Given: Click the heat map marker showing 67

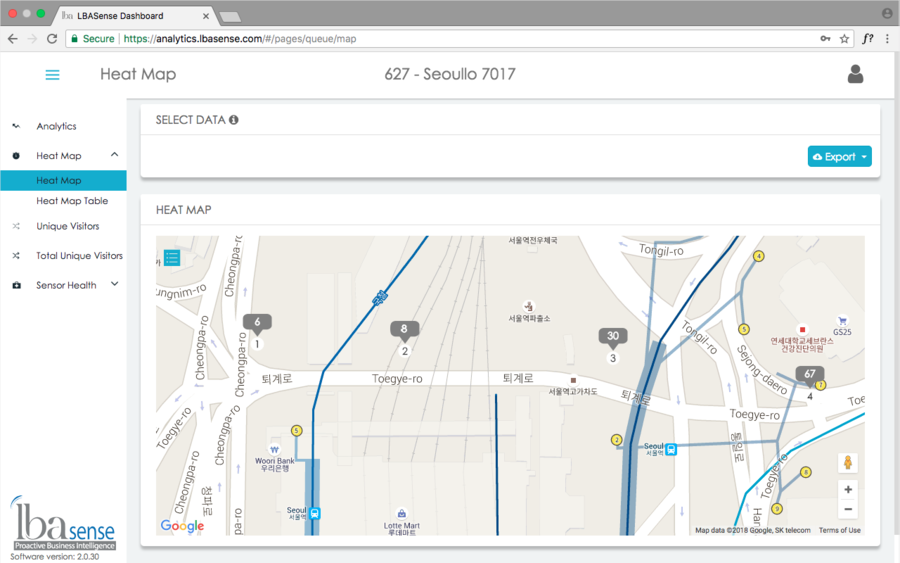Looking at the screenshot, I should pos(810,374).
